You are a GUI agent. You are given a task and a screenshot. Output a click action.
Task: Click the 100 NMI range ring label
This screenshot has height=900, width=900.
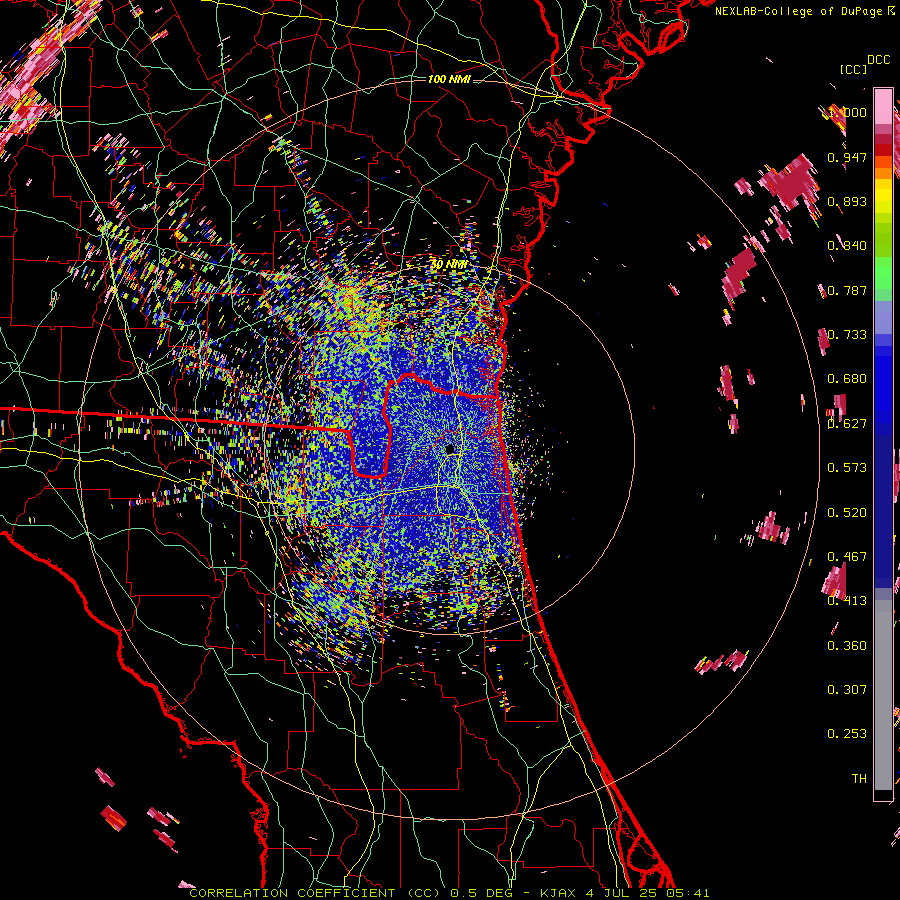[x=449, y=79]
